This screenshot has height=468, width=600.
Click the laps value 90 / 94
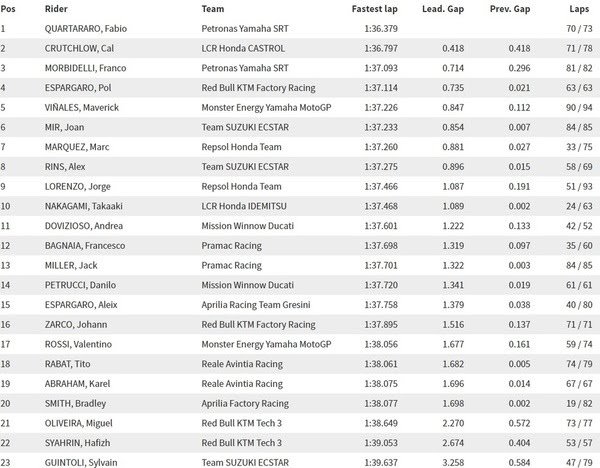579,108
